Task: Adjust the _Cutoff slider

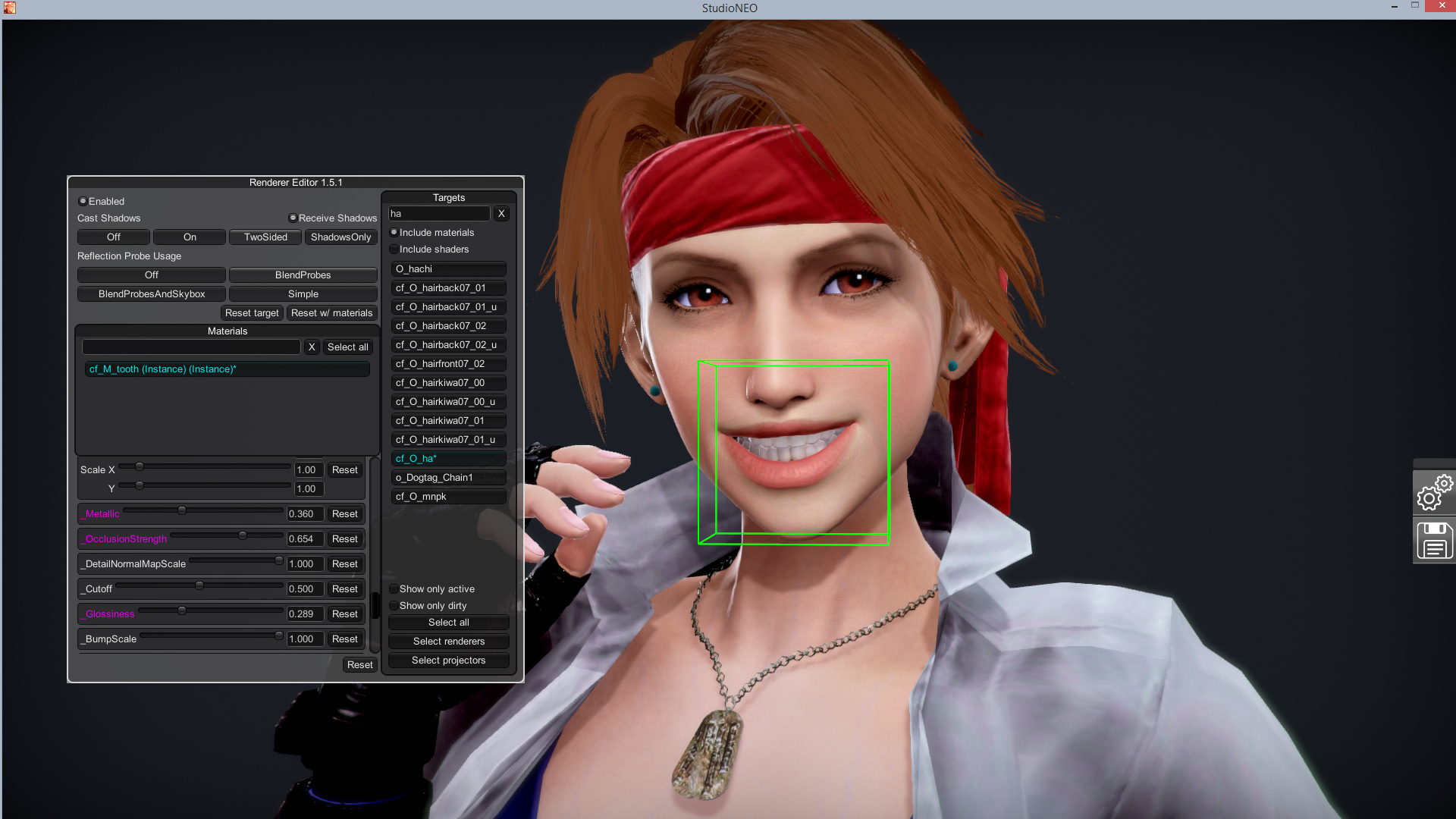Action: pyautogui.click(x=199, y=585)
